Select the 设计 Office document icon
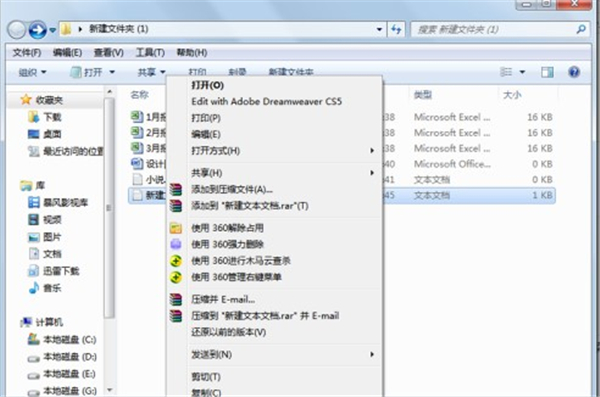 click(137, 163)
